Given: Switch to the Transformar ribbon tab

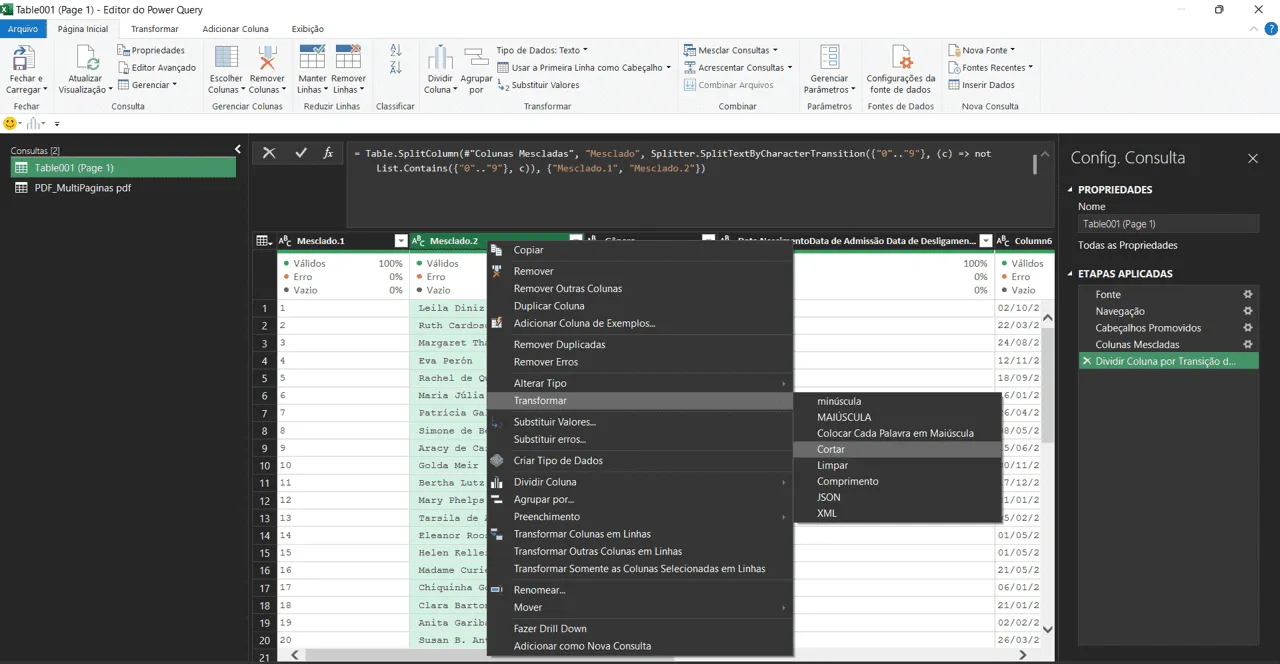Looking at the screenshot, I should (x=155, y=29).
